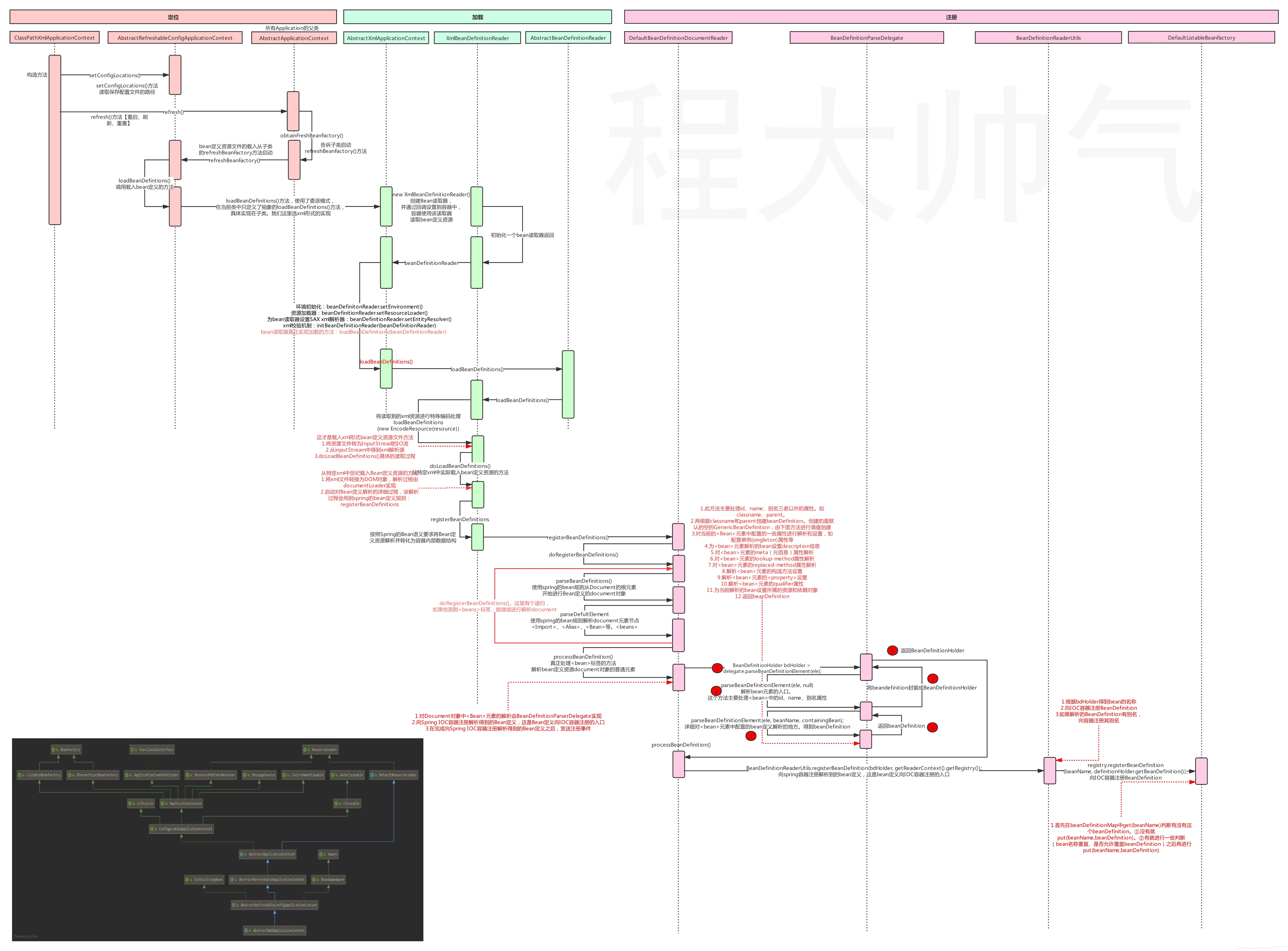Click AbstractXmlApplicationContext node in dark diagram
The height and width of the screenshot is (951, 1288).
coord(275,930)
